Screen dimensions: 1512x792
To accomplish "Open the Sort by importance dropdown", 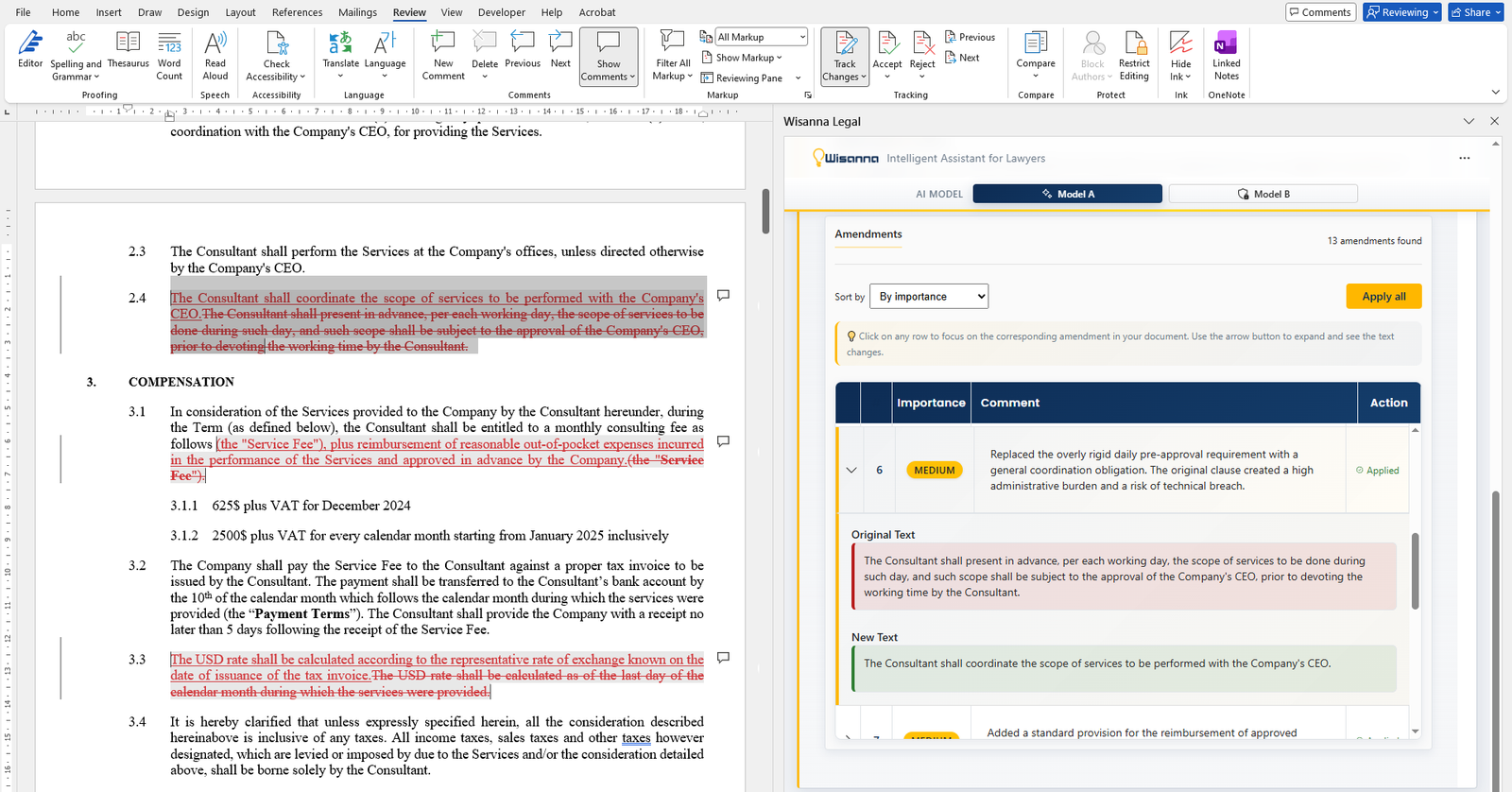I will (x=928, y=297).
